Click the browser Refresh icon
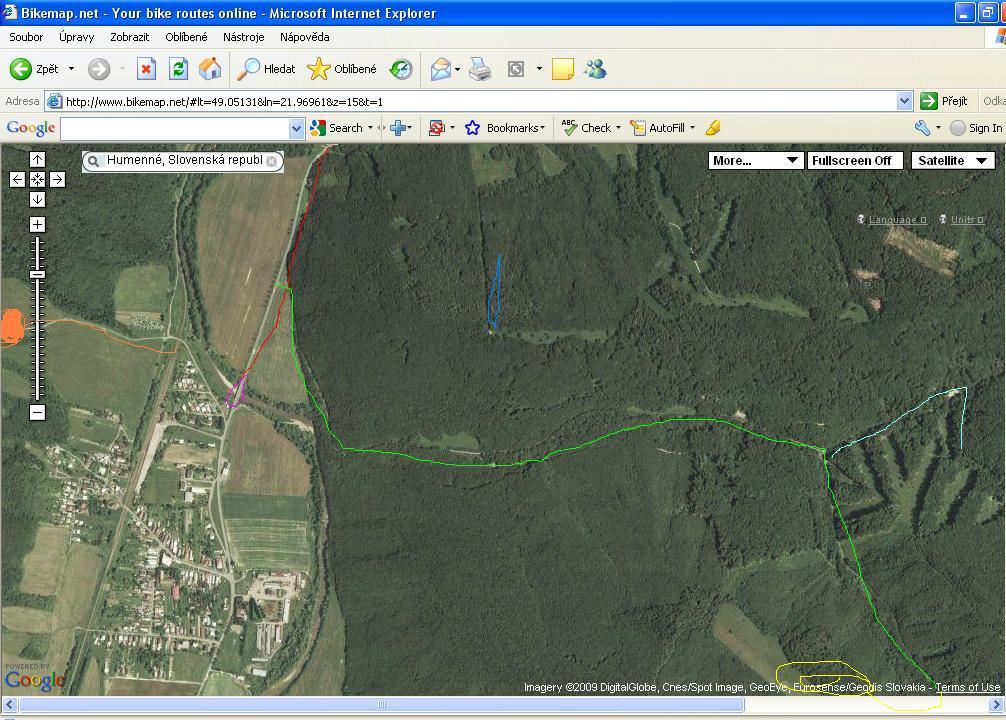The width and height of the screenshot is (1006, 720). [178, 69]
